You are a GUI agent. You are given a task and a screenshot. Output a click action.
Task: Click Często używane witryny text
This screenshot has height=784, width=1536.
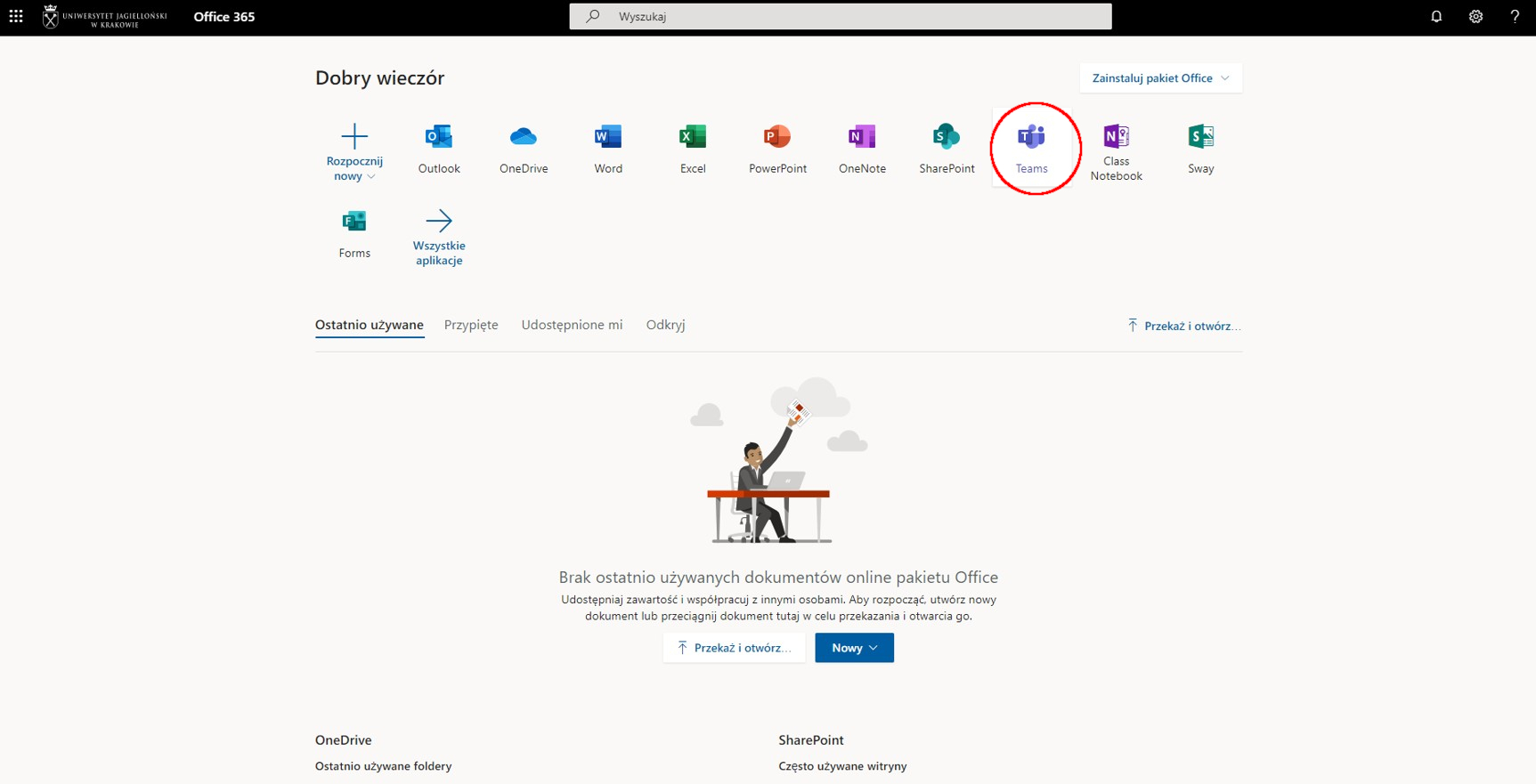[x=842, y=765]
